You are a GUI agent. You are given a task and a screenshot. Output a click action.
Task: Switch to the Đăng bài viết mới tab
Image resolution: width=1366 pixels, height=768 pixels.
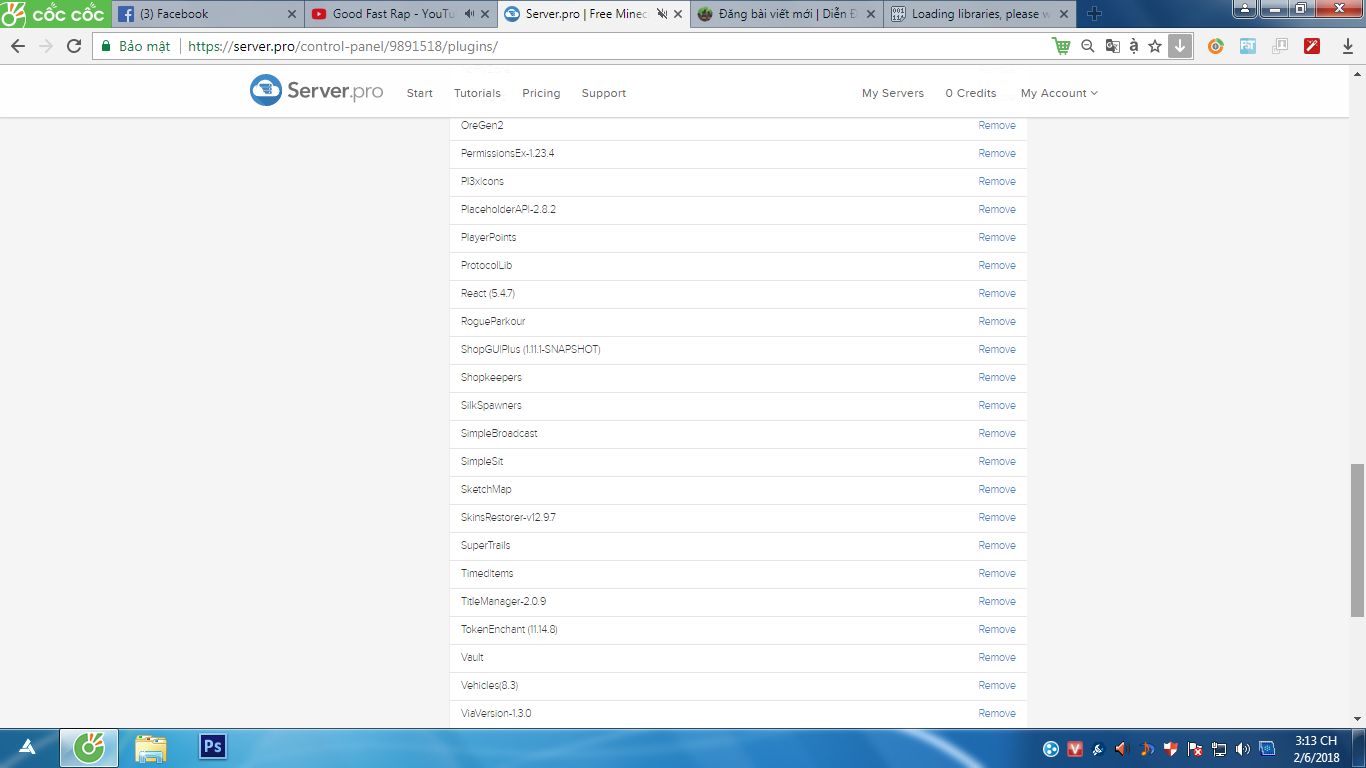(784, 14)
